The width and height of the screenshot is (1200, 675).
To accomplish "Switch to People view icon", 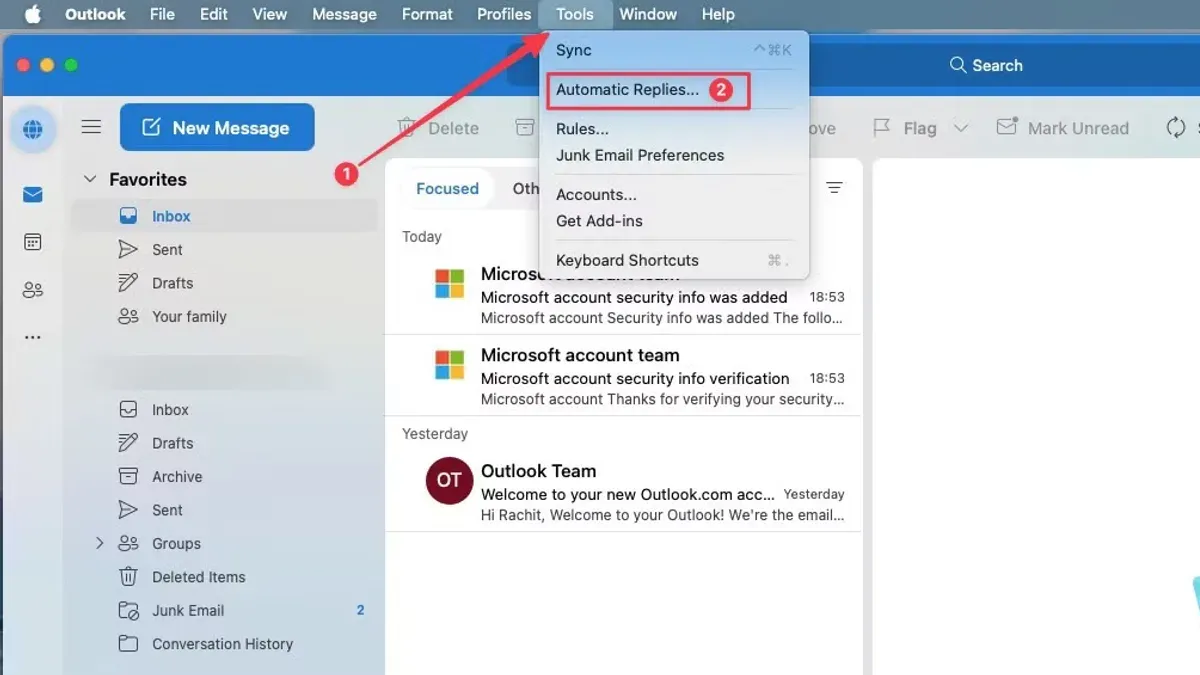I will [x=33, y=290].
